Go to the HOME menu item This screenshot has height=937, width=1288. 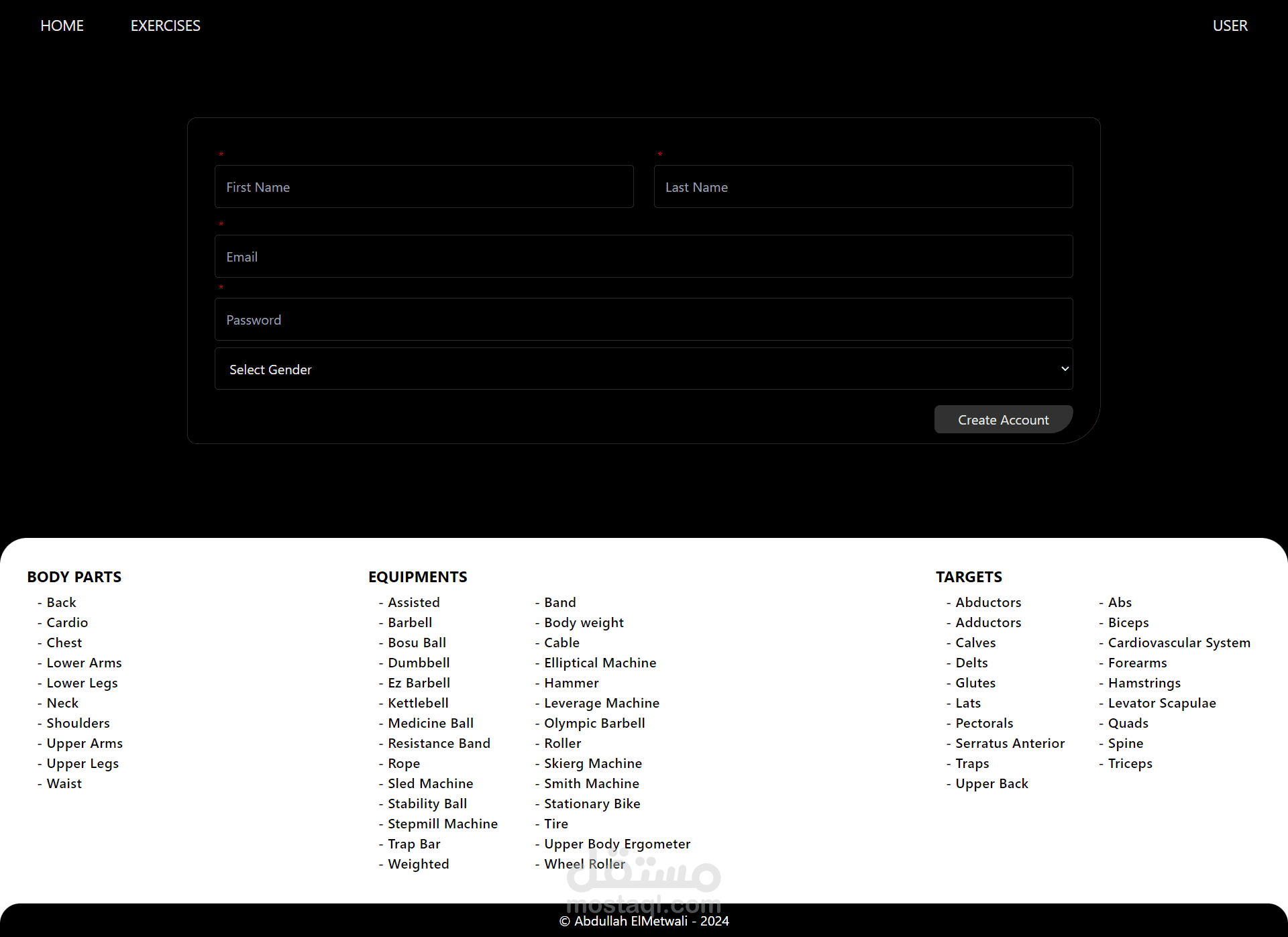pos(62,25)
